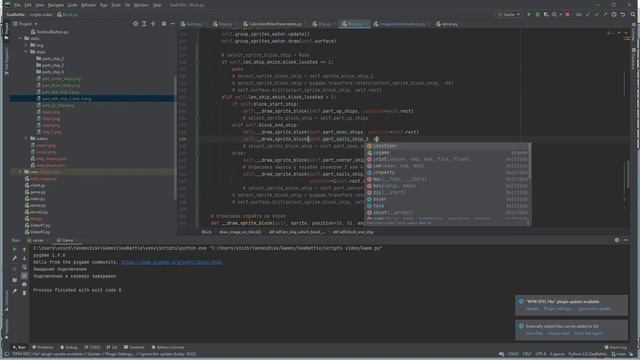640x360 pixels.
Task: Click the pin icon in Run panel
Action: click(15, 291)
